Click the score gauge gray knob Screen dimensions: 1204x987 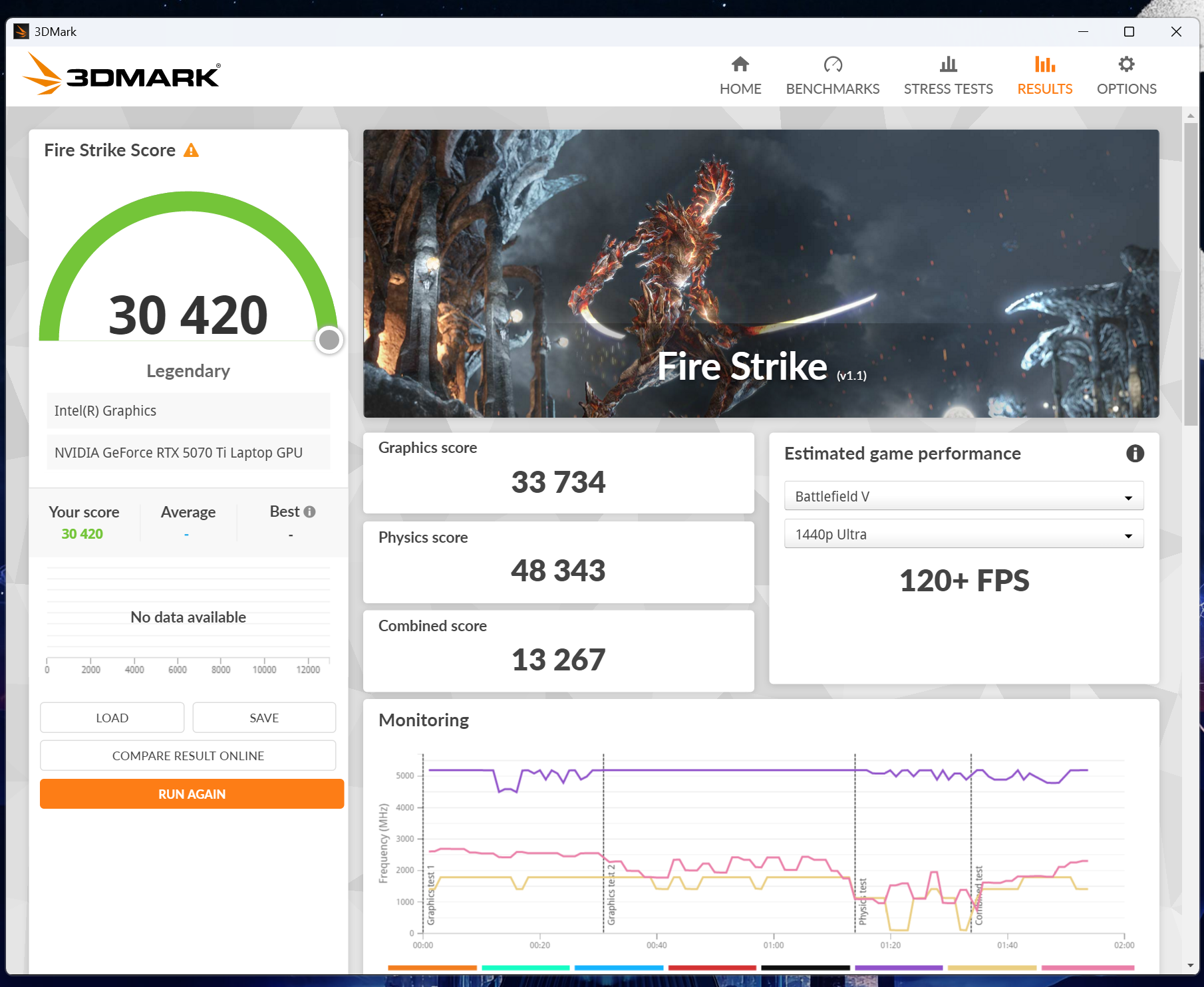pyautogui.click(x=329, y=340)
